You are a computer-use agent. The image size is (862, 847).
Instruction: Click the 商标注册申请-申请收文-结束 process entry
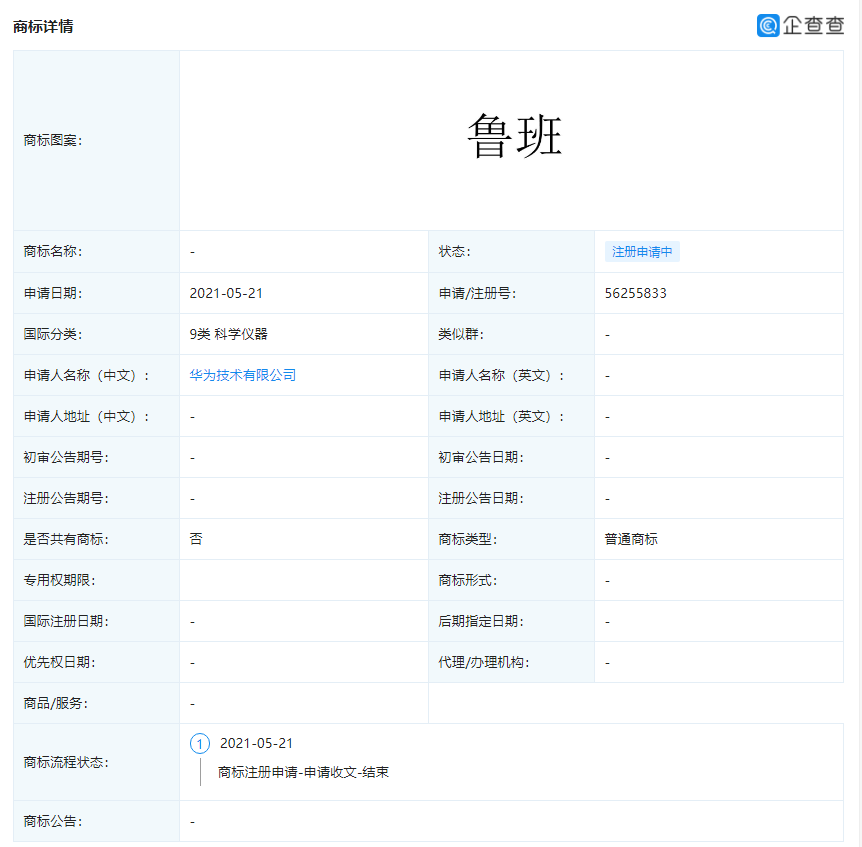(x=303, y=772)
